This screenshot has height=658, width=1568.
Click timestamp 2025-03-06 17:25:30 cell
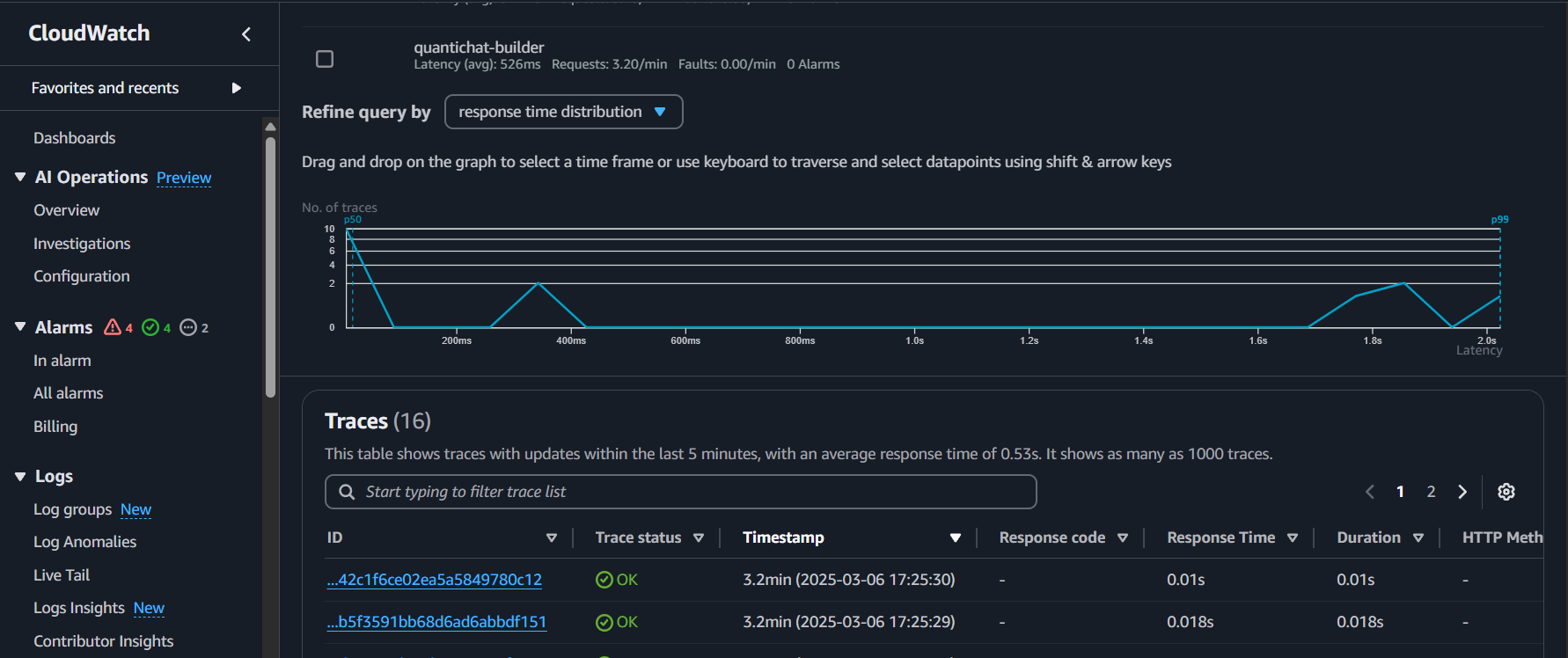pos(849,580)
